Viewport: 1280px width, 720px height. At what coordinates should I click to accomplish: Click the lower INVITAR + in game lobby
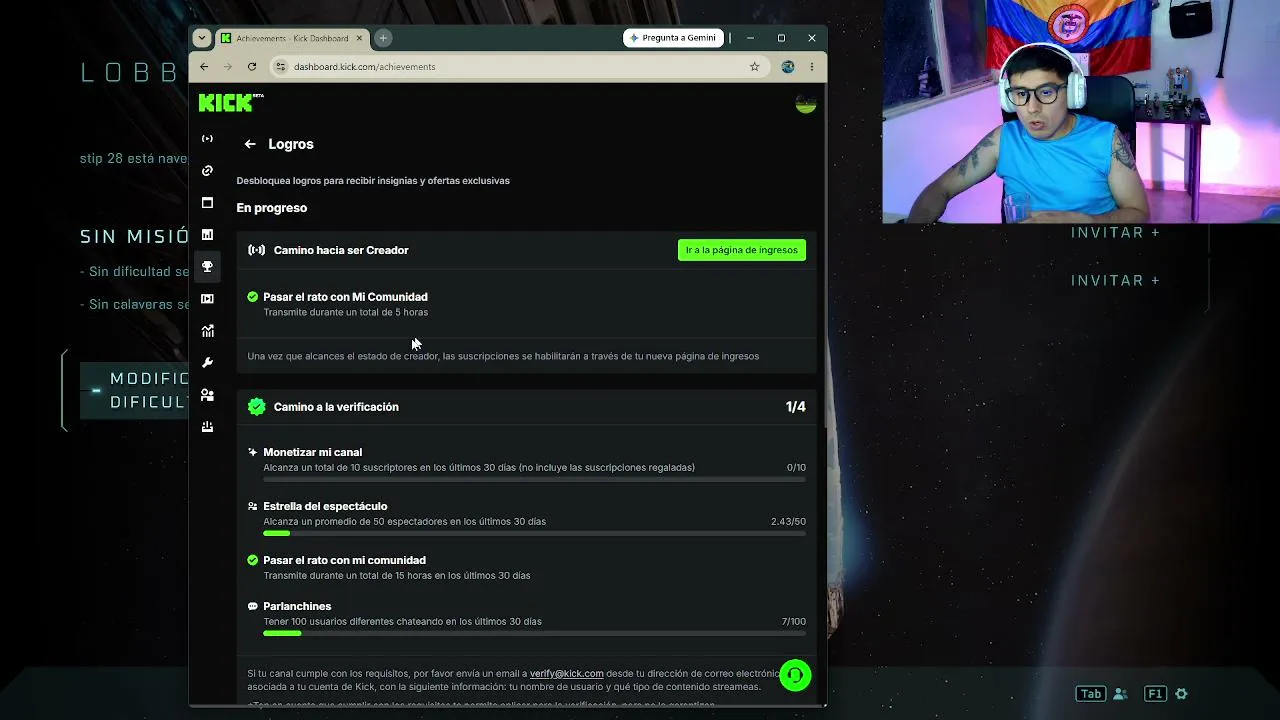click(x=1115, y=280)
